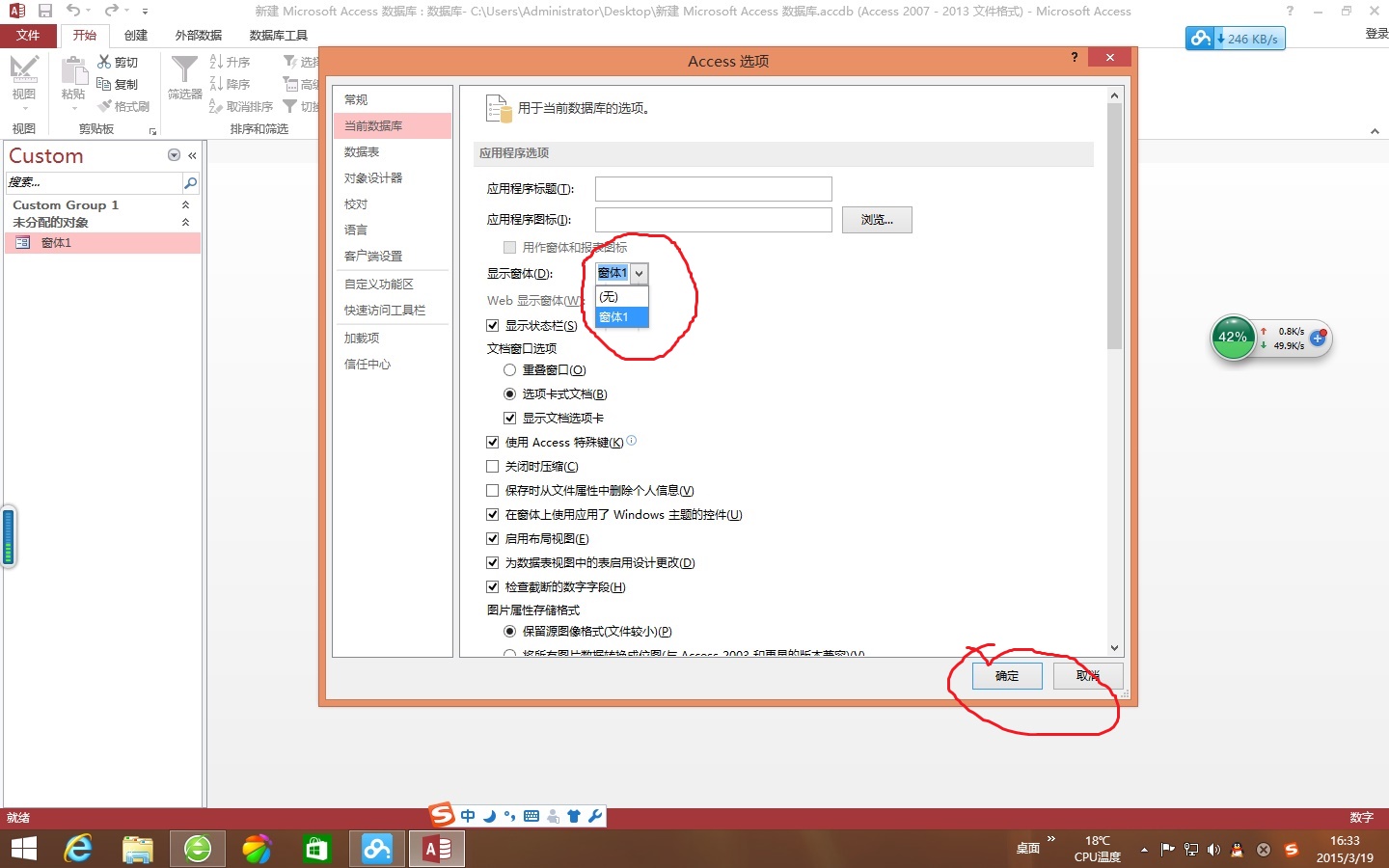Expand the 显示窗体 dropdown arrow
Screen dimensions: 1389x868
click(x=639, y=274)
